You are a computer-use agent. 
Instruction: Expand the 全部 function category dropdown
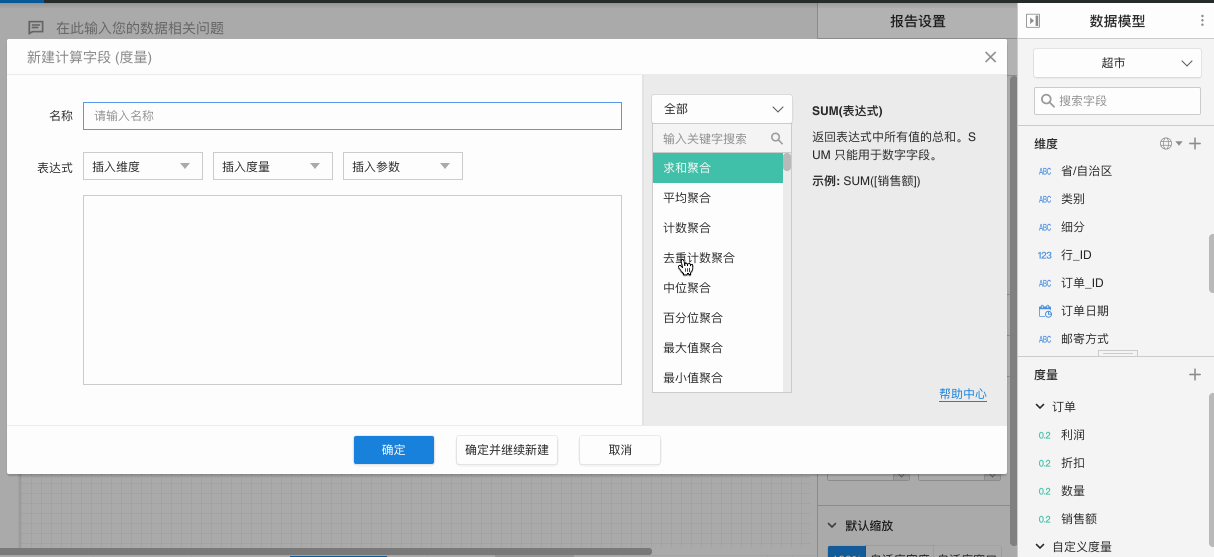tap(722, 109)
